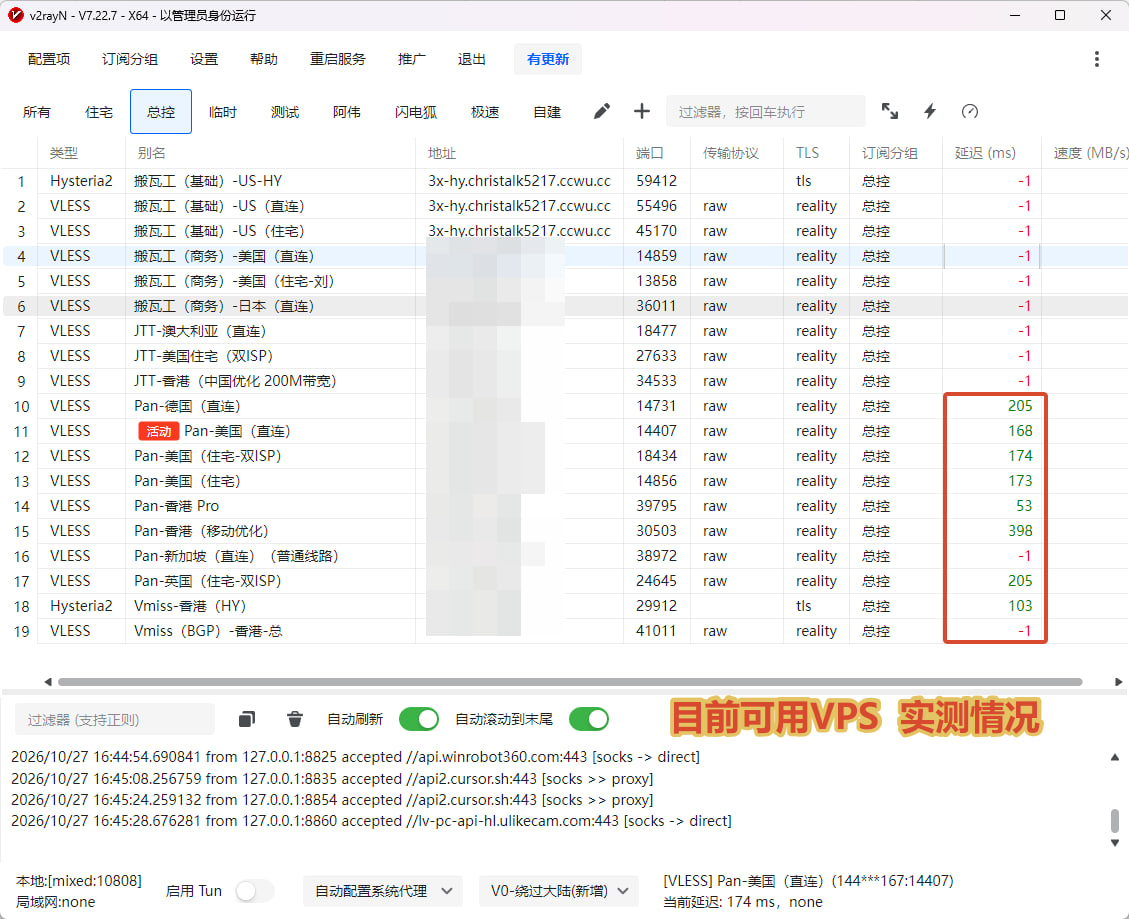Sort by the 别名 column header
Screen dimensions: 1129x919
coord(270,153)
